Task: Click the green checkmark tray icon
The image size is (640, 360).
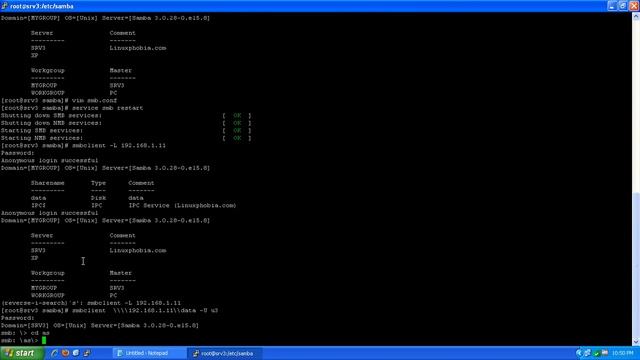Action: 596,353
